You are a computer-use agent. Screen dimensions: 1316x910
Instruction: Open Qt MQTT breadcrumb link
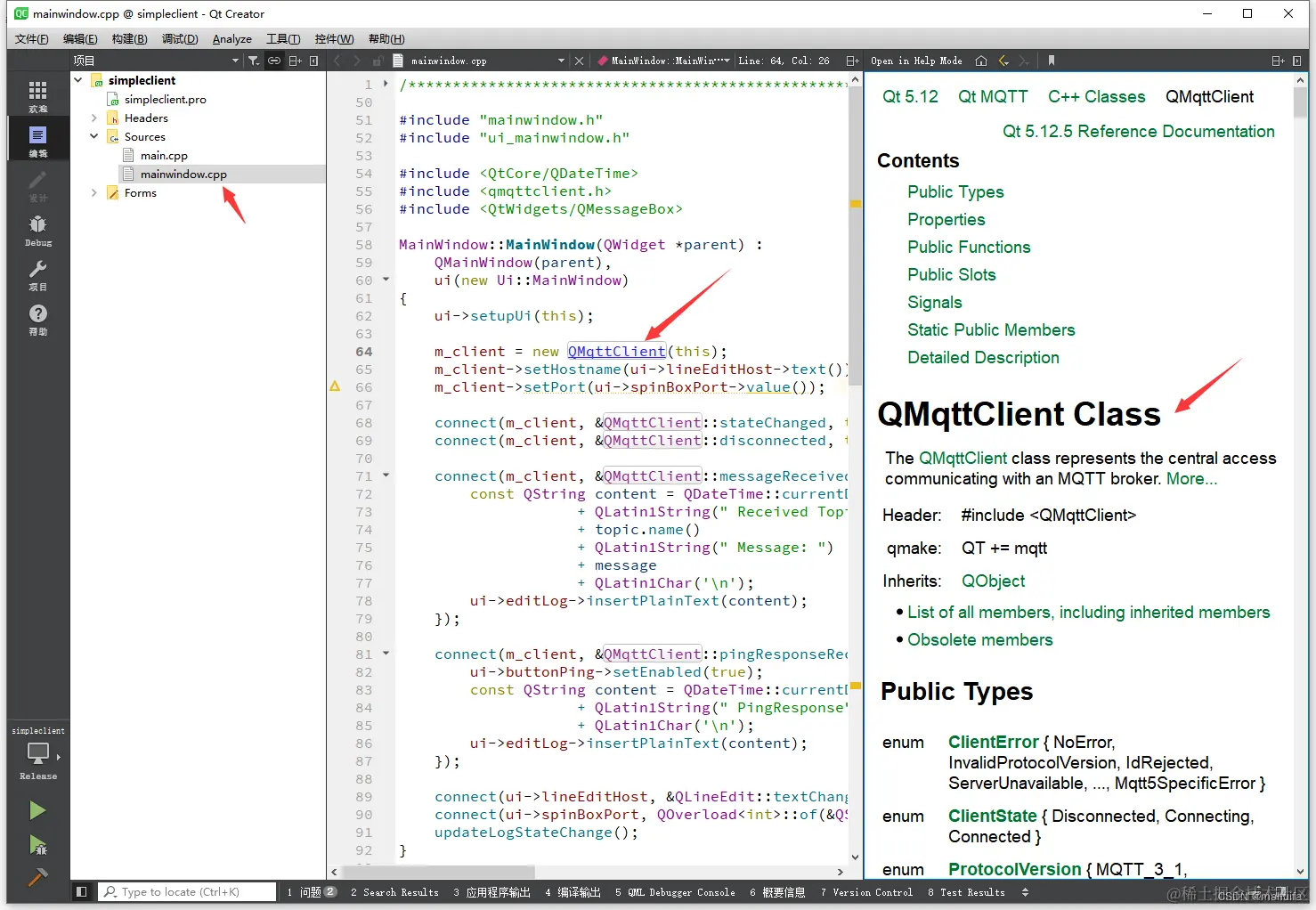(x=993, y=96)
